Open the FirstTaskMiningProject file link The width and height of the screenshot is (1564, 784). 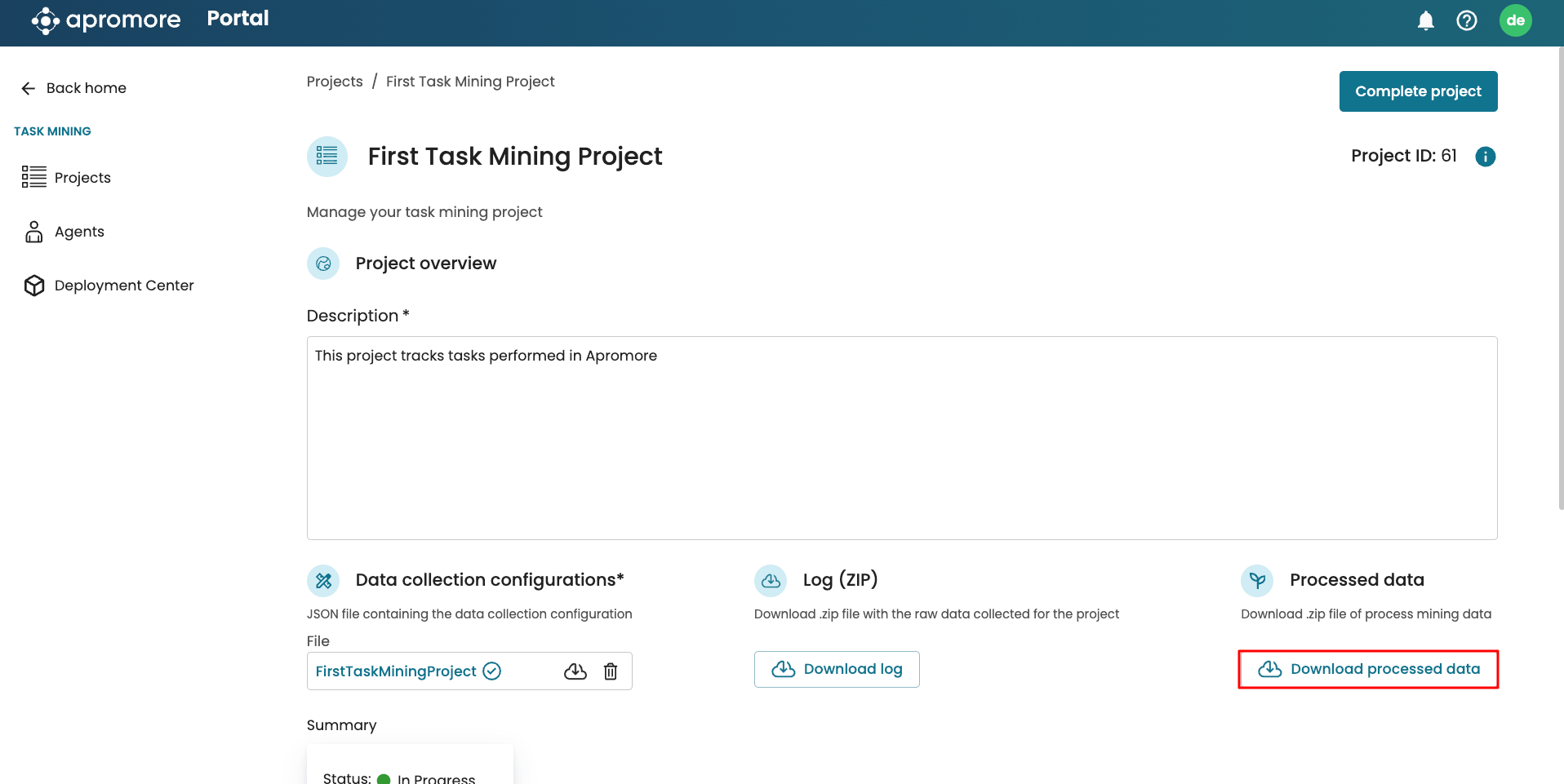pyautogui.click(x=396, y=671)
